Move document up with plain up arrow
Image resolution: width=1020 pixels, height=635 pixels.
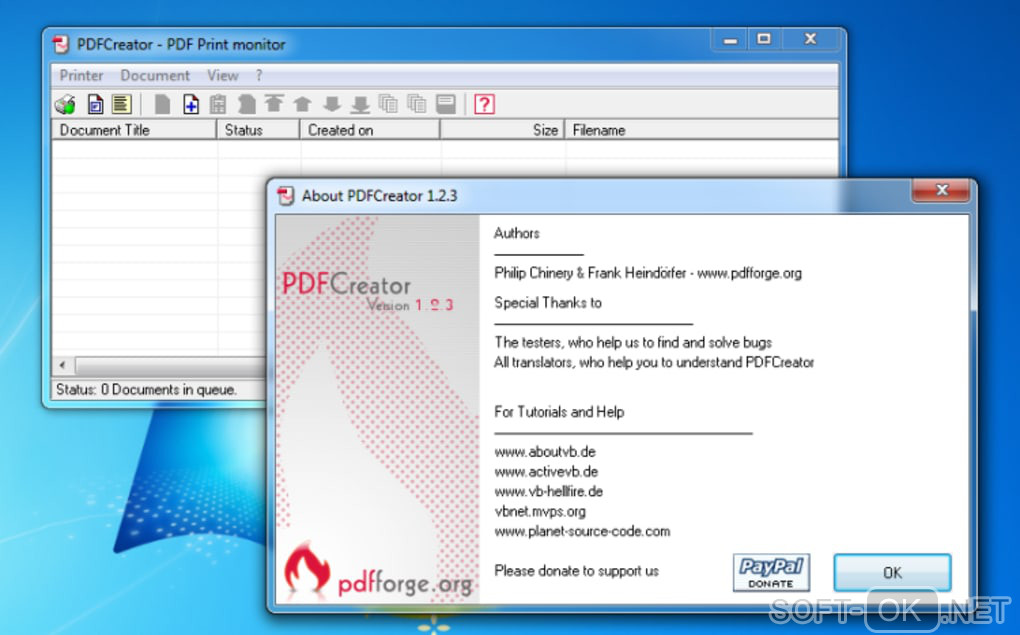tap(302, 104)
